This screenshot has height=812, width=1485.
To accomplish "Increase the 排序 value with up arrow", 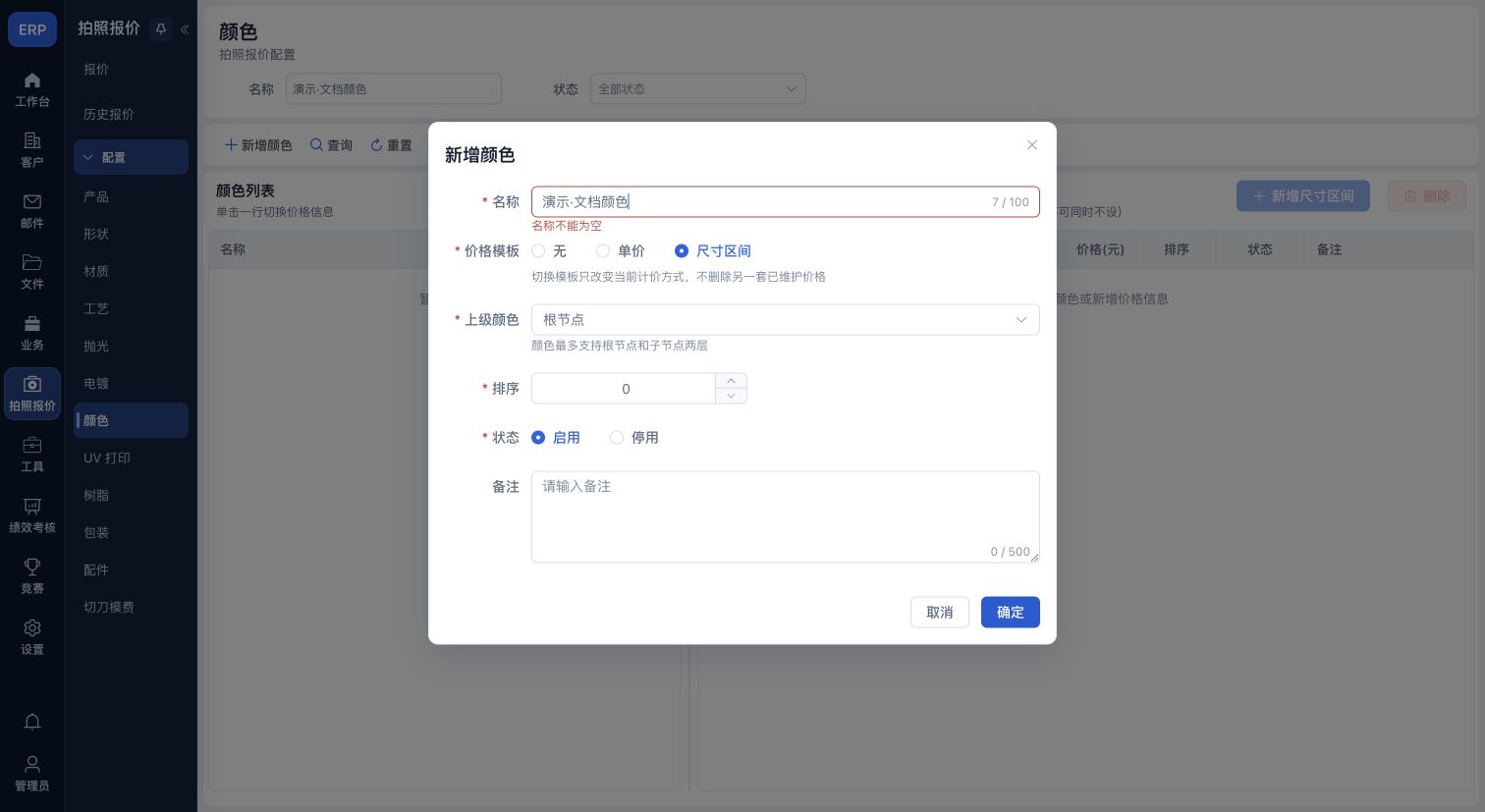I will tap(731, 381).
